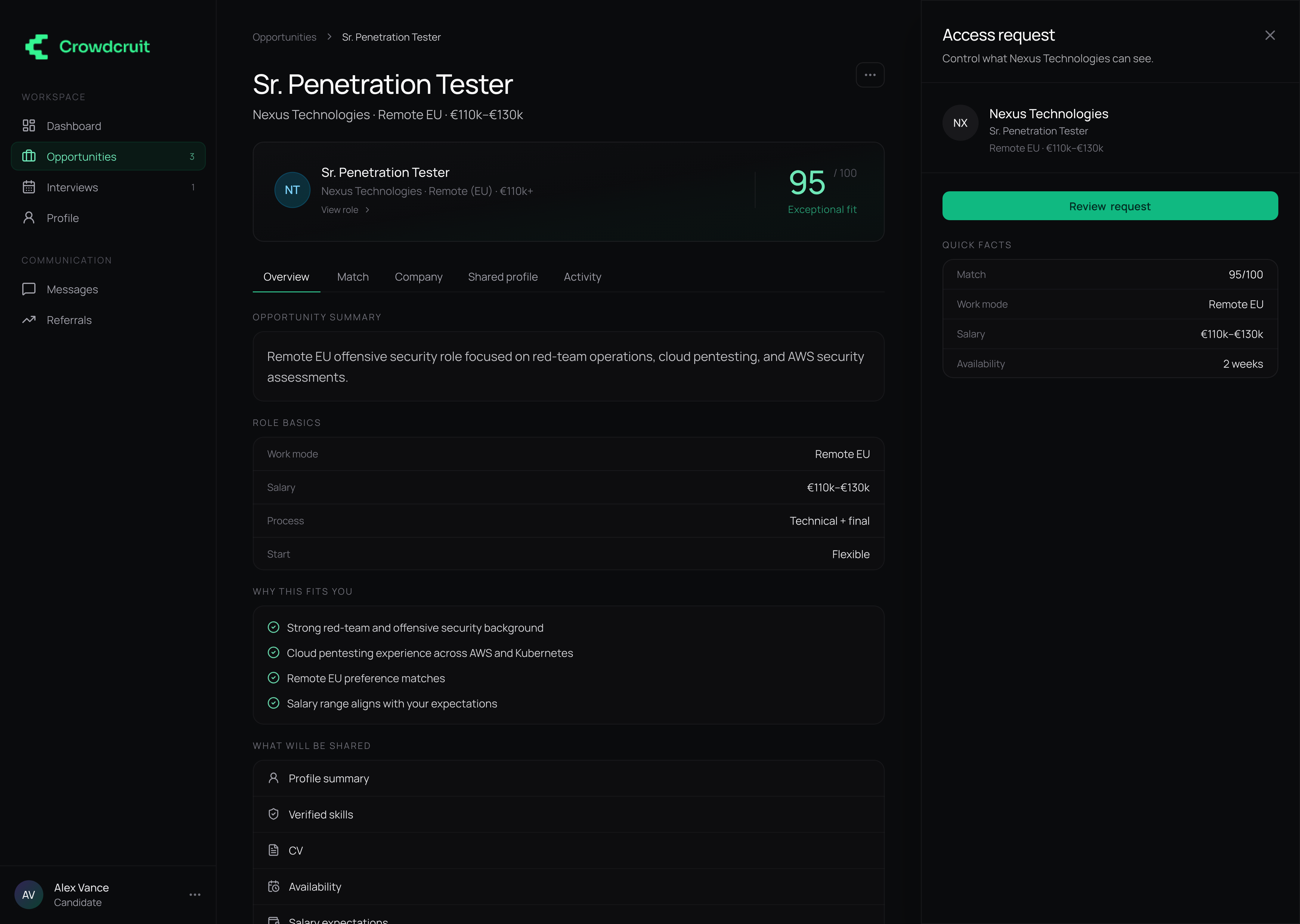This screenshot has height=924, width=1300.
Task: Click €110k–€130k salary in Quick Facts
Action: [1231, 334]
